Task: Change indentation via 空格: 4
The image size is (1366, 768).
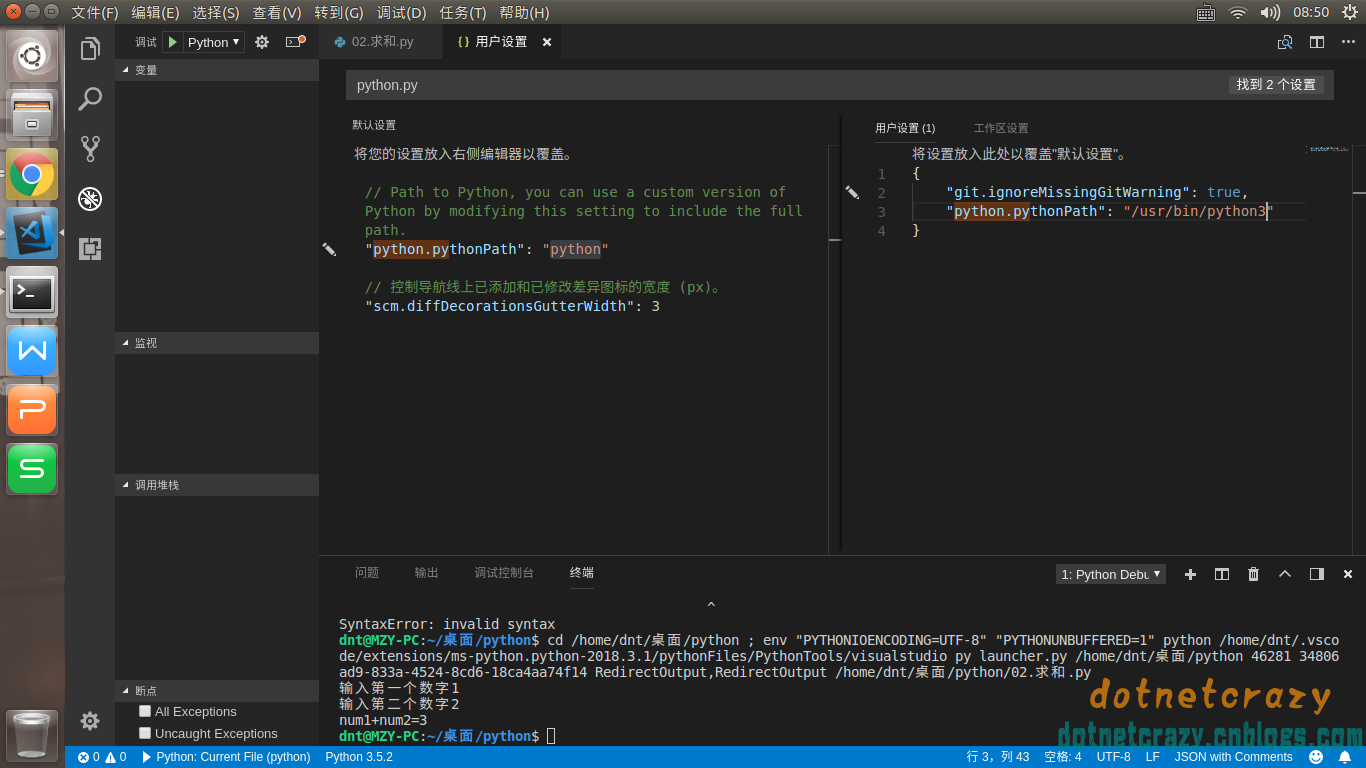Action: tap(1063, 757)
